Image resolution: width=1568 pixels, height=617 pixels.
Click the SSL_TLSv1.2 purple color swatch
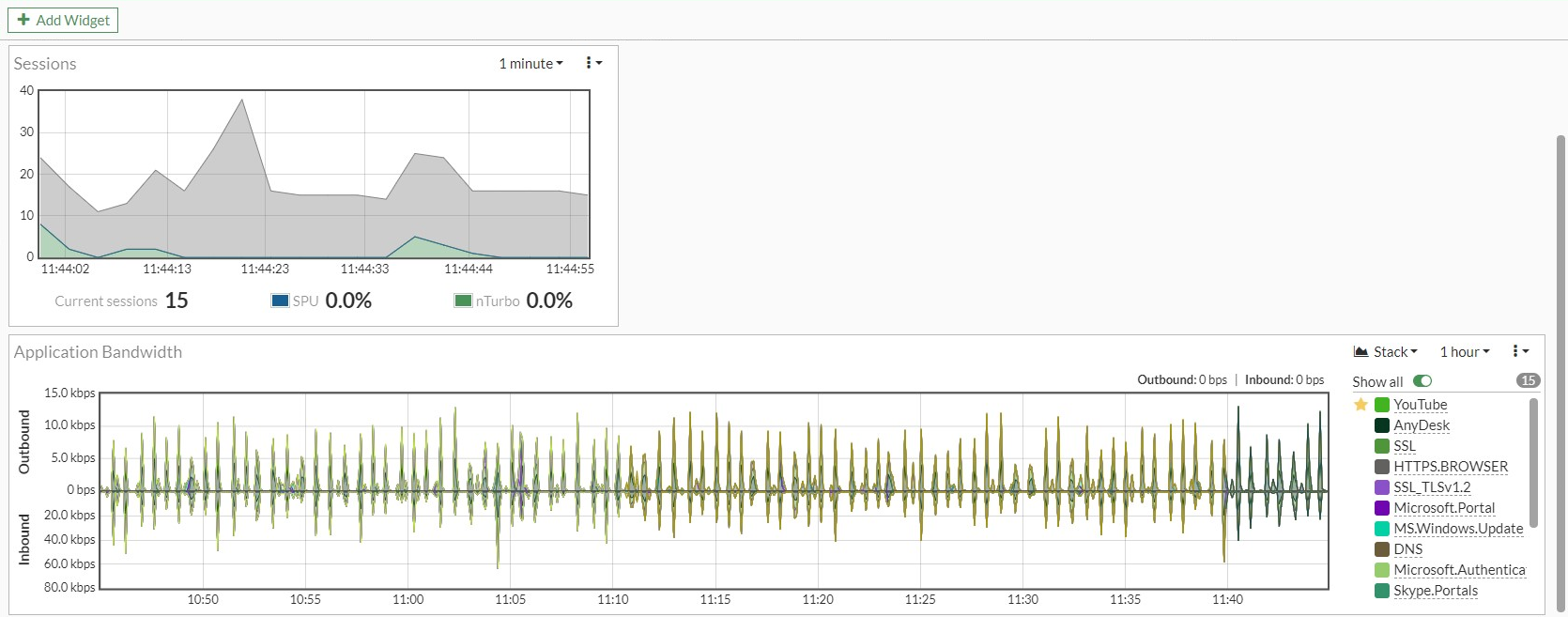pos(1382,487)
